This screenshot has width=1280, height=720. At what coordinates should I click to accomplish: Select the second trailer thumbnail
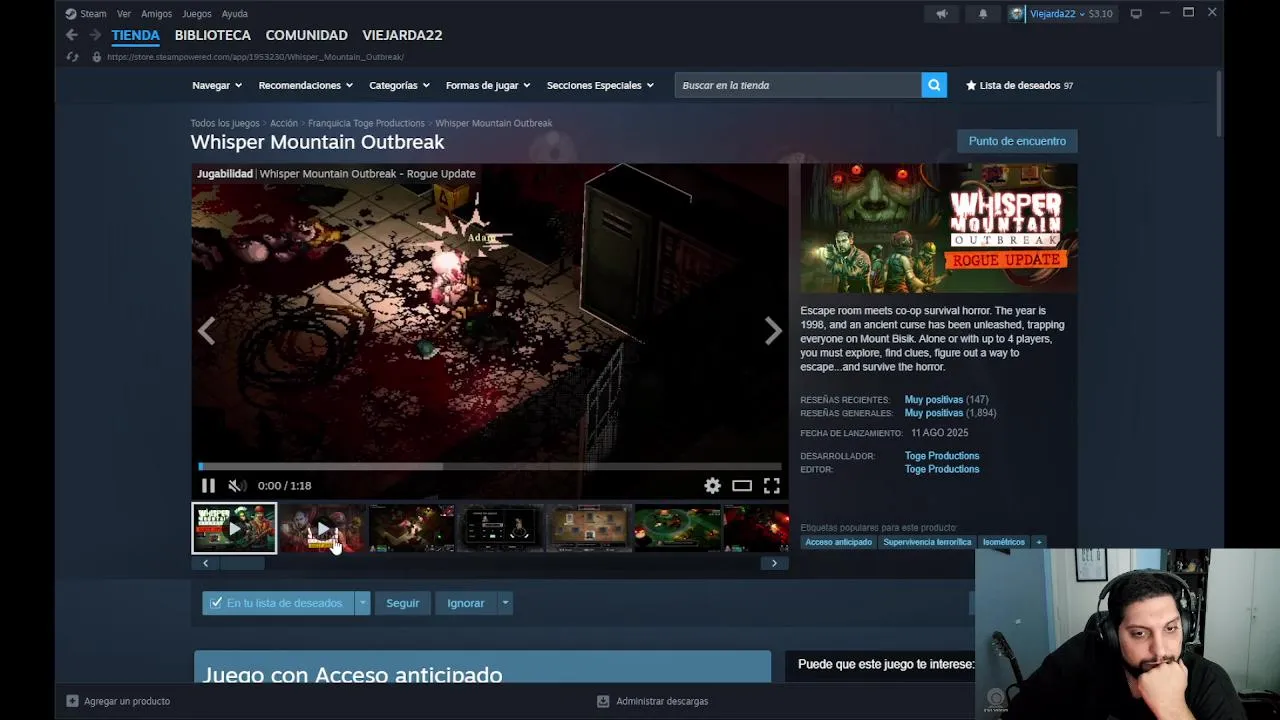click(x=322, y=528)
